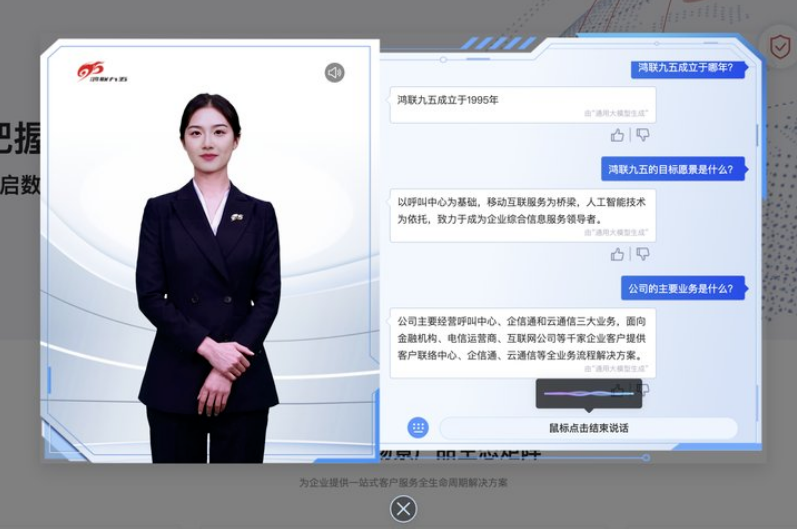Screen dimensions: 797x529
Task: Select question bubble 鸿联九五的目标愿景是什么?
Action: (673, 169)
